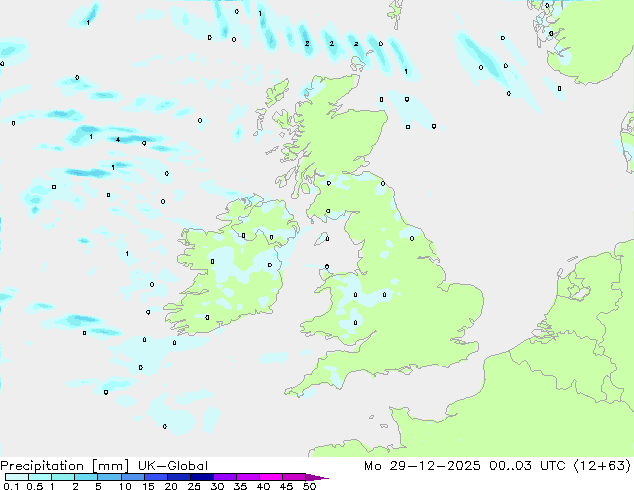Click the legend number '50'

pos(309,486)
